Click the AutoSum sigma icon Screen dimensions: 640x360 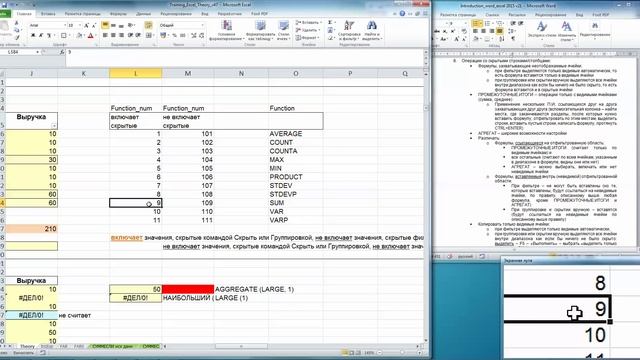tap(330, 22)
